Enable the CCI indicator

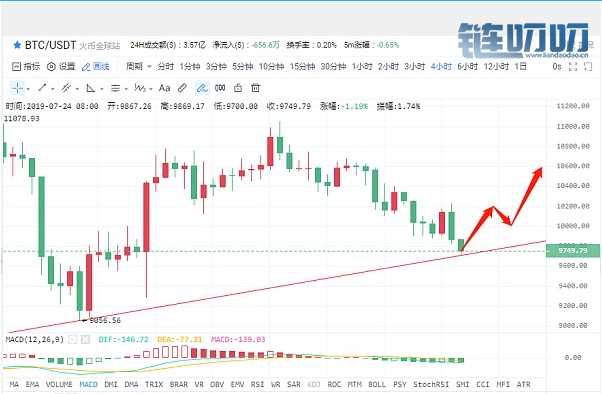pyautogui.click(x=483, y=384)
